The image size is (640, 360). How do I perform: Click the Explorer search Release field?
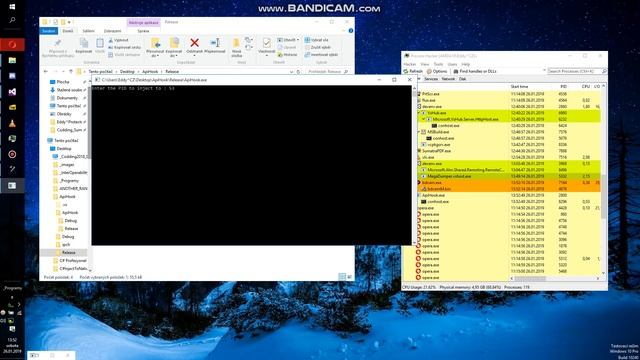pyautogui.click(x=328, y=71)
